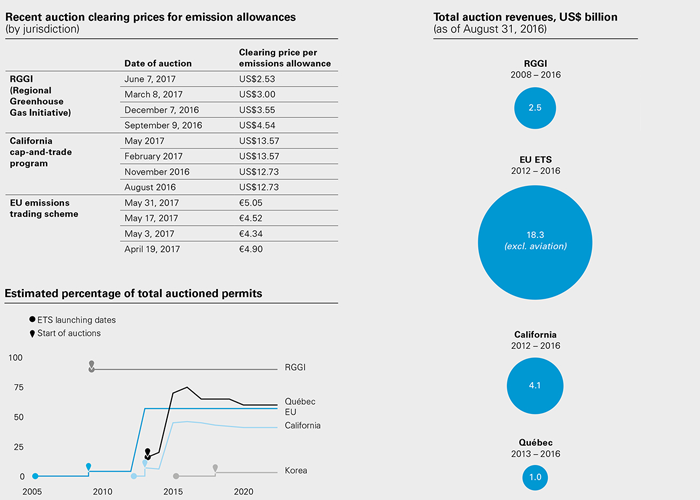The image size is (700, 500).
Task: Click the ETS launching dates legend dot
Action: [x=33, y=317]
